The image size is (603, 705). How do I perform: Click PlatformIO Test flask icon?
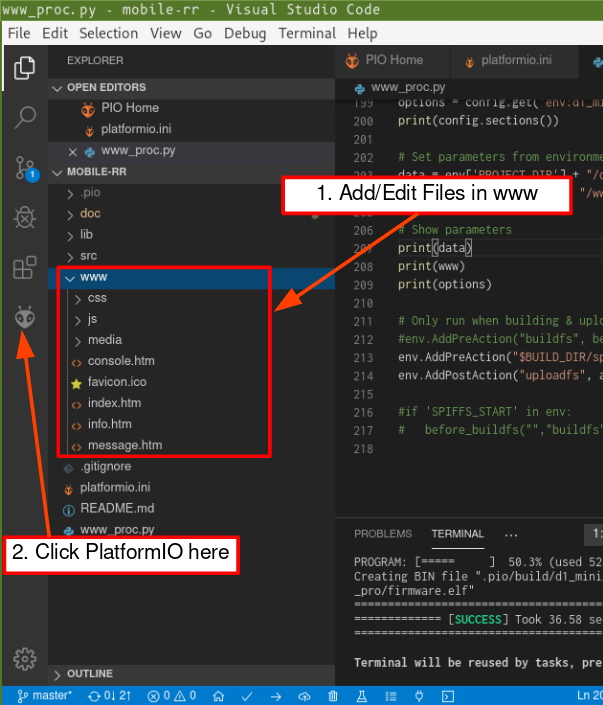pos(362,696)
